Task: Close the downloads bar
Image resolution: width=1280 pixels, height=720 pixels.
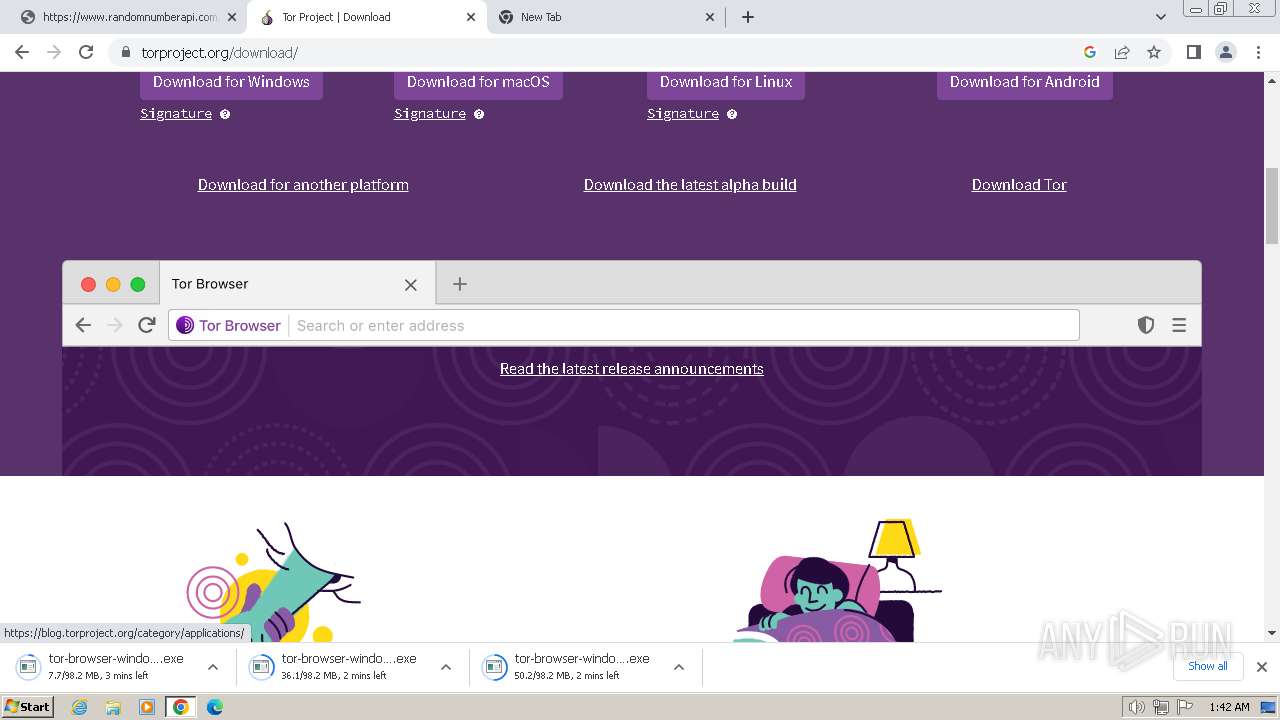Action: [x=1262, y=667]
